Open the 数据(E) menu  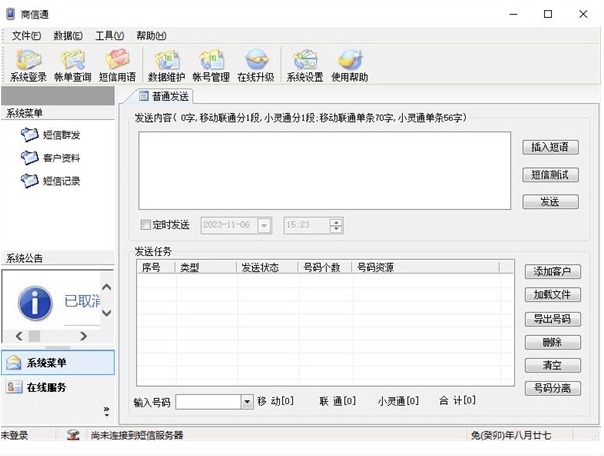[x=68, y=36]
